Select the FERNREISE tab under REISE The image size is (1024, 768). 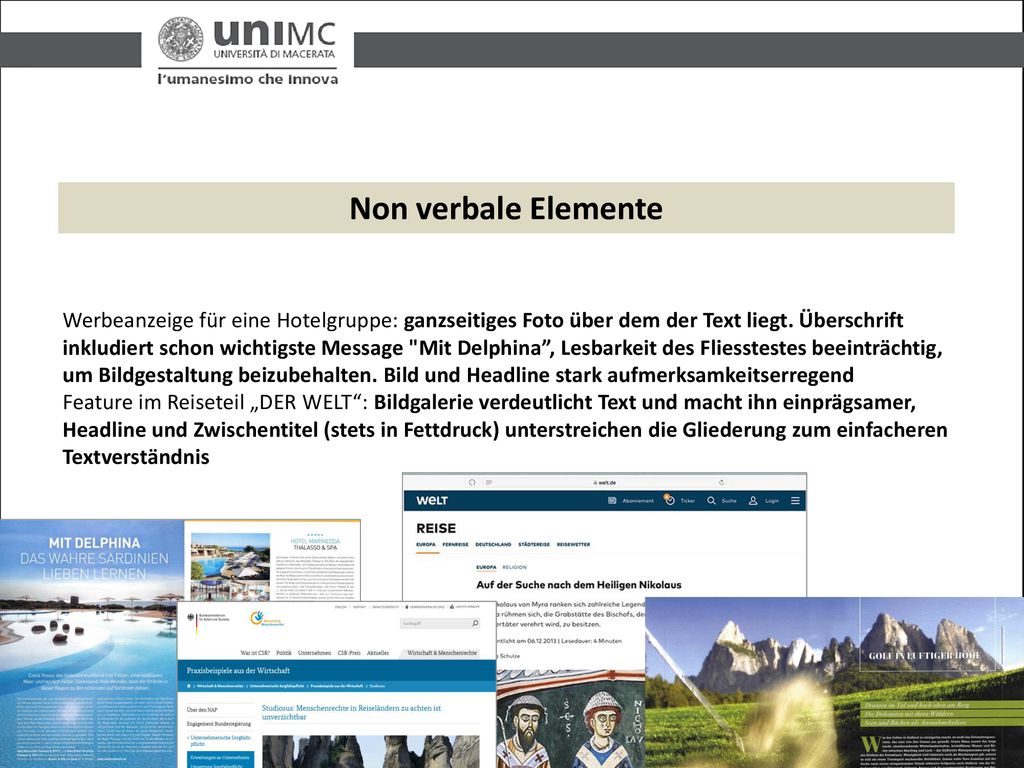(x=455, y=545)
